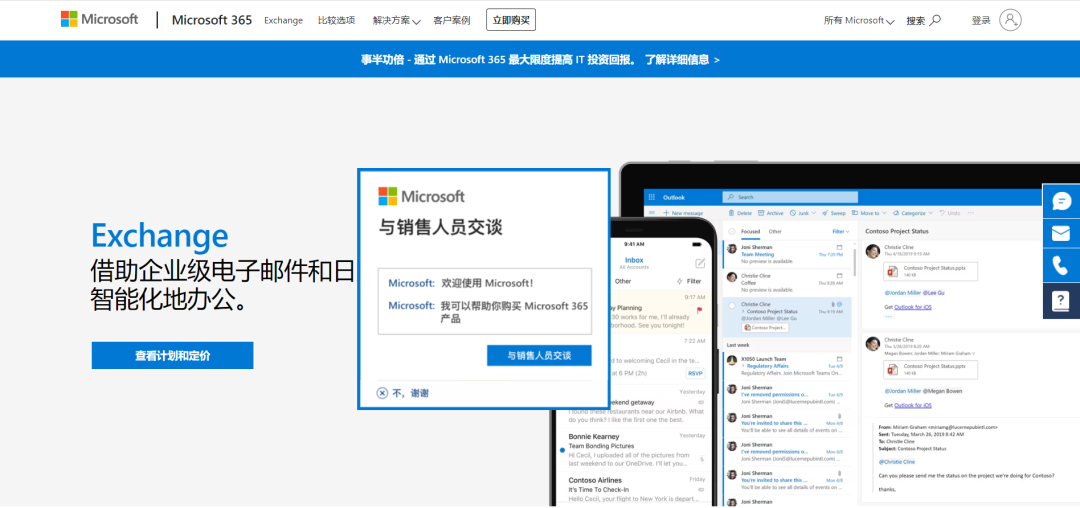Open the 比较选项 navigation item
The width and height of the screenshot is (1080, 508).
[x=336, y=21]
